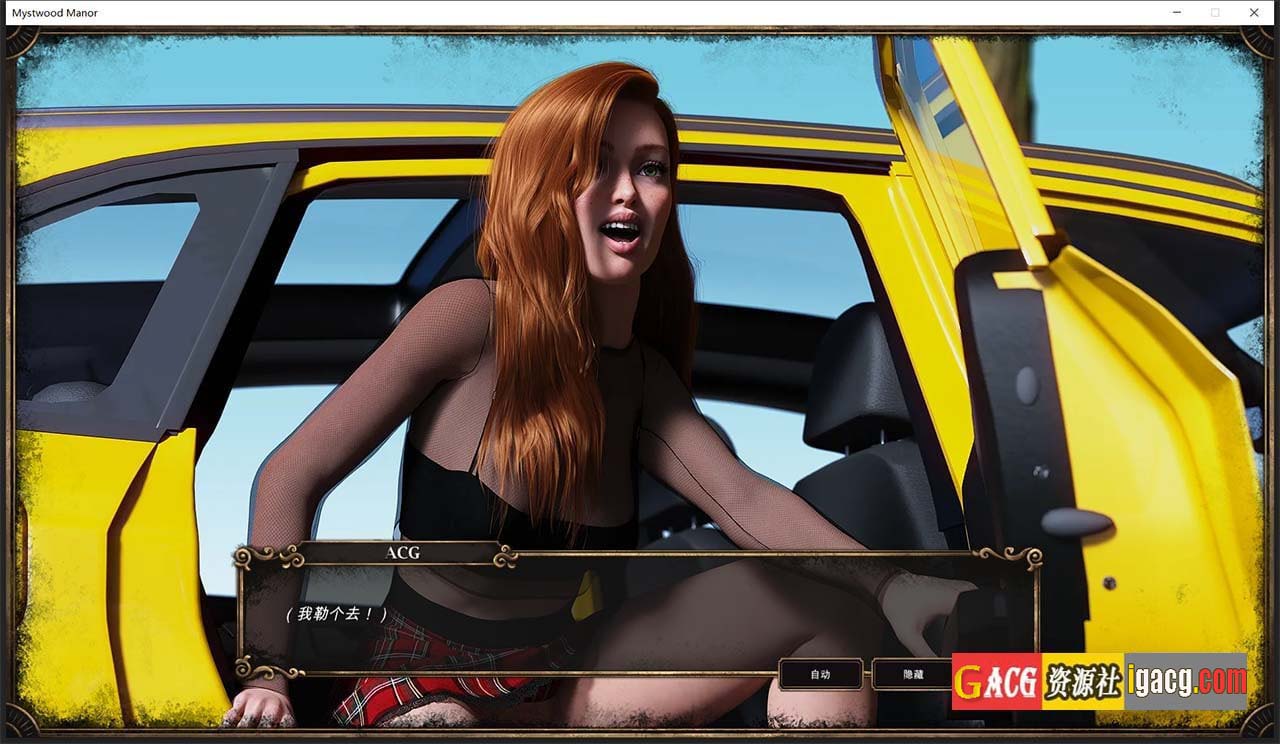Image resolution: width=1280 pixels, height=744 pixels.
Task: Click the top-left frame corner ornament
Action: [22, 41]
